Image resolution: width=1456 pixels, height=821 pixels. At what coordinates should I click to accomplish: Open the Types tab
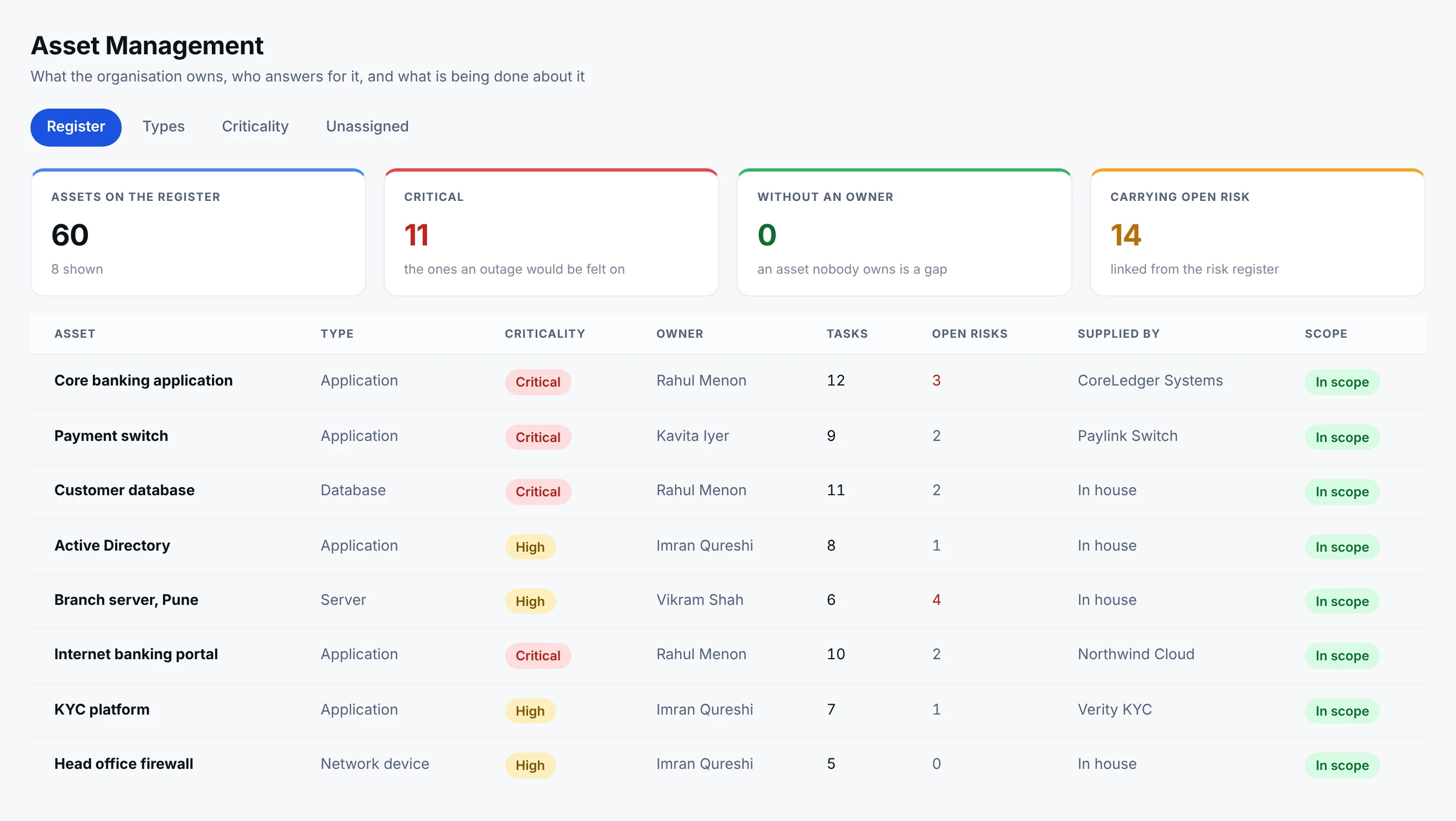coord(164,127)
